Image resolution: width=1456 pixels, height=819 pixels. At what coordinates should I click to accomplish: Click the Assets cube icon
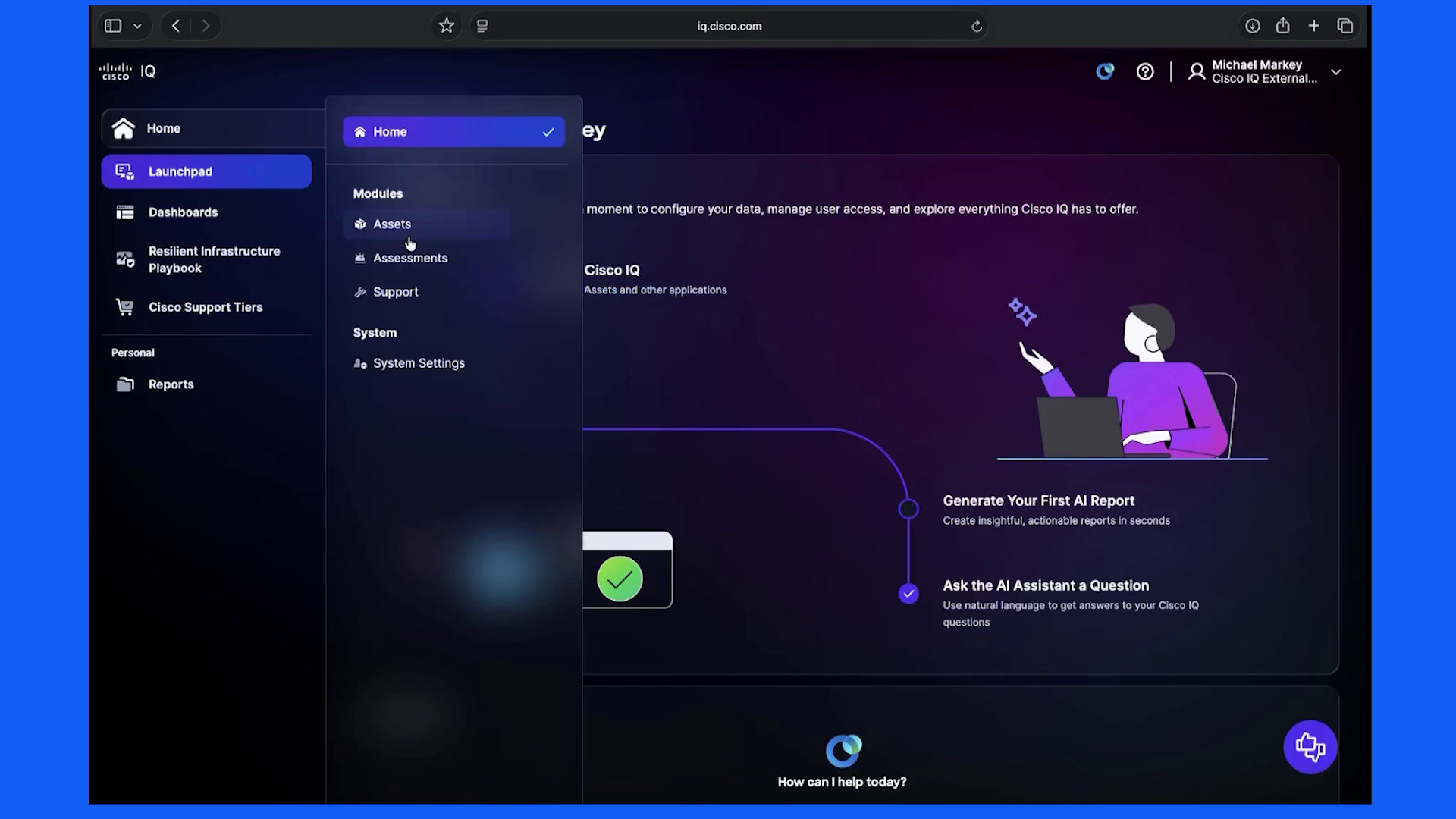point(360,224)
